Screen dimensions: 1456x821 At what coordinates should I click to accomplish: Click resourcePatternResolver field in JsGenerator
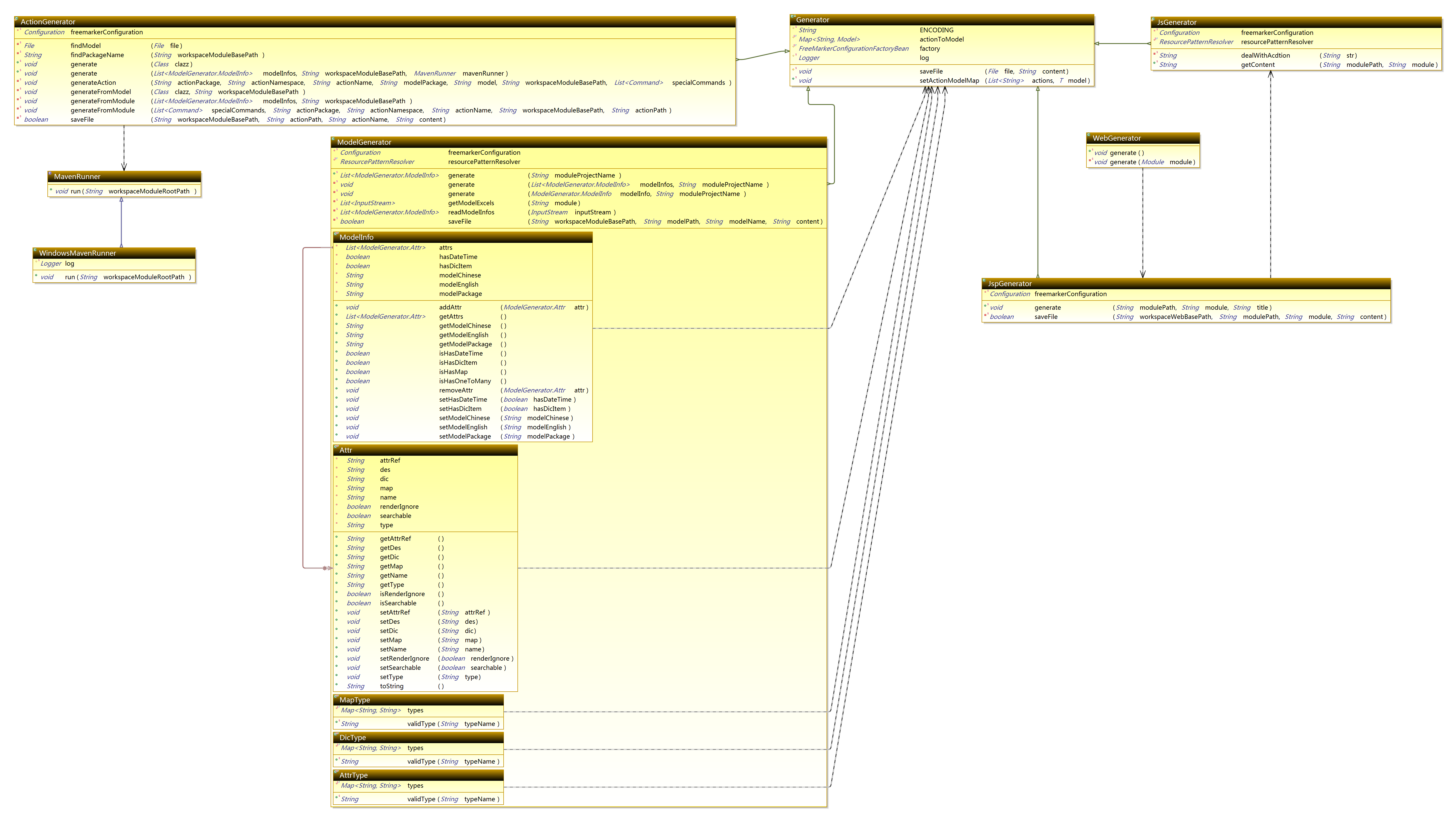(x=1296, y=42)
